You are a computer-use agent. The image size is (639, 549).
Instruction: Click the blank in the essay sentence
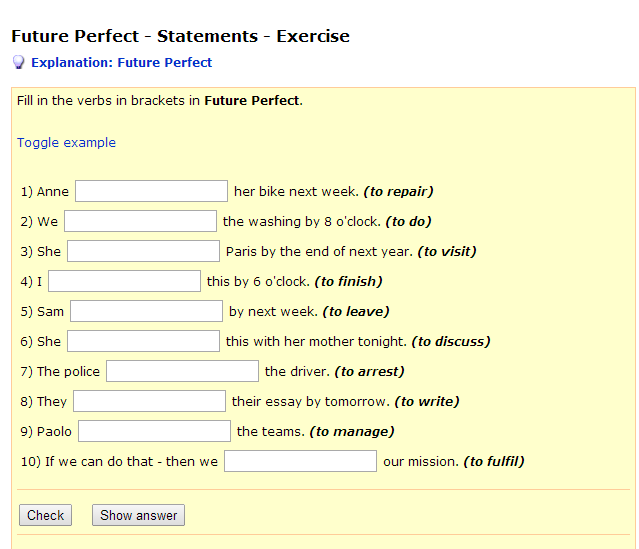[149, 401]
